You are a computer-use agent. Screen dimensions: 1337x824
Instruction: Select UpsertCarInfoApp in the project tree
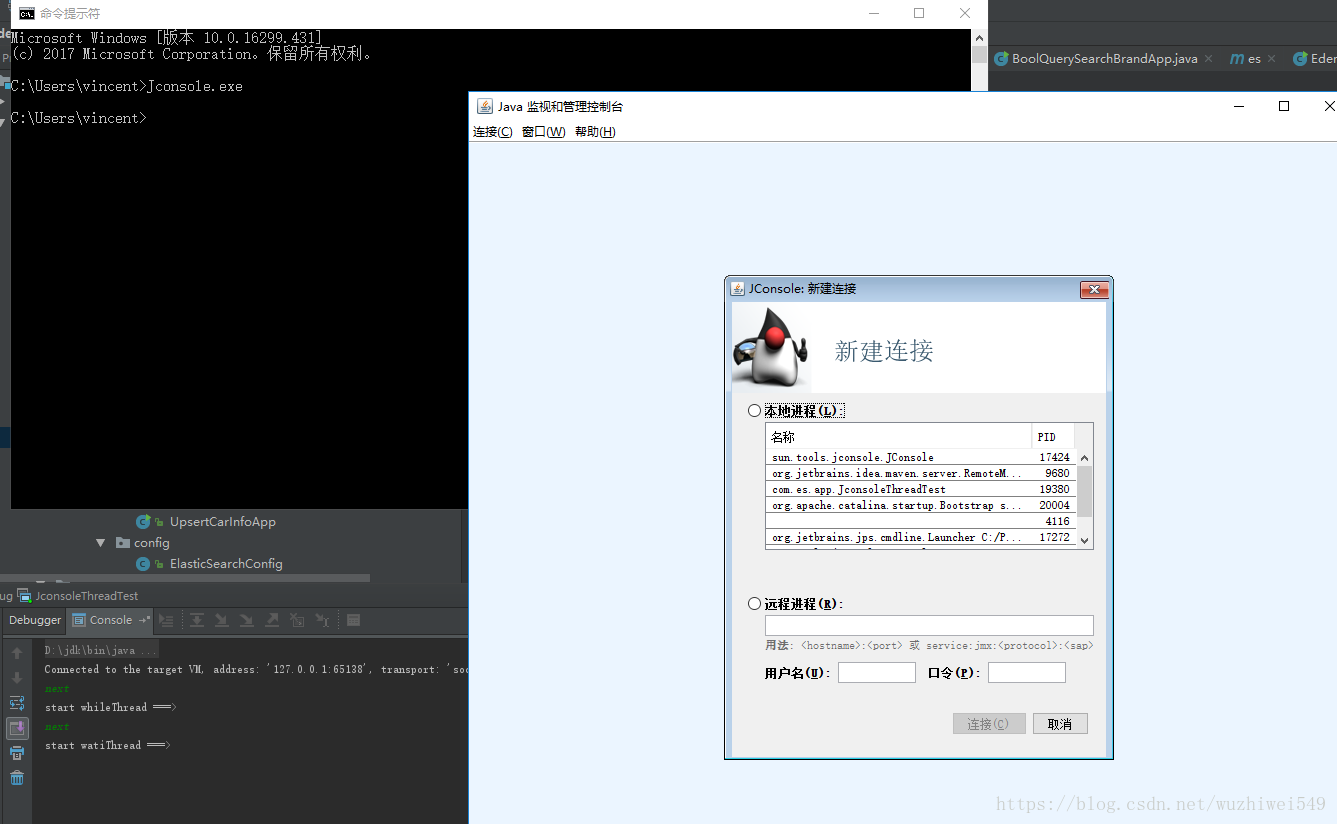(223, 522)
